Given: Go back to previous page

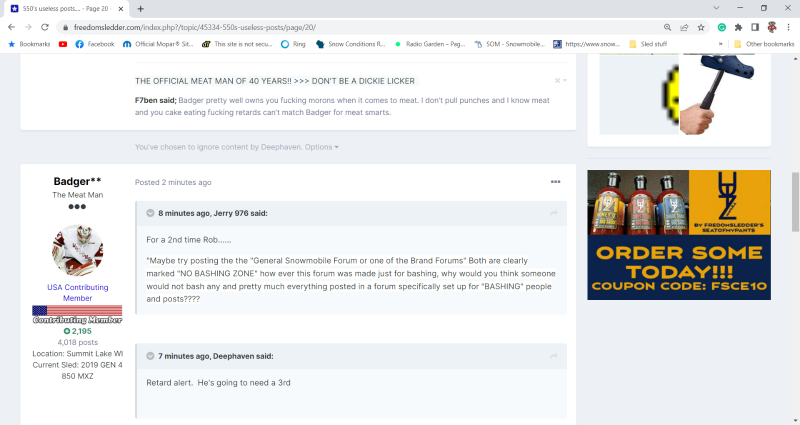Looking at the screenshot, I should coord(11,27).
